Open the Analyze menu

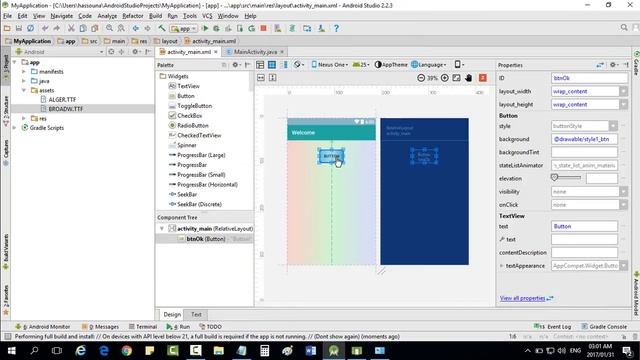tap(107, 16)
